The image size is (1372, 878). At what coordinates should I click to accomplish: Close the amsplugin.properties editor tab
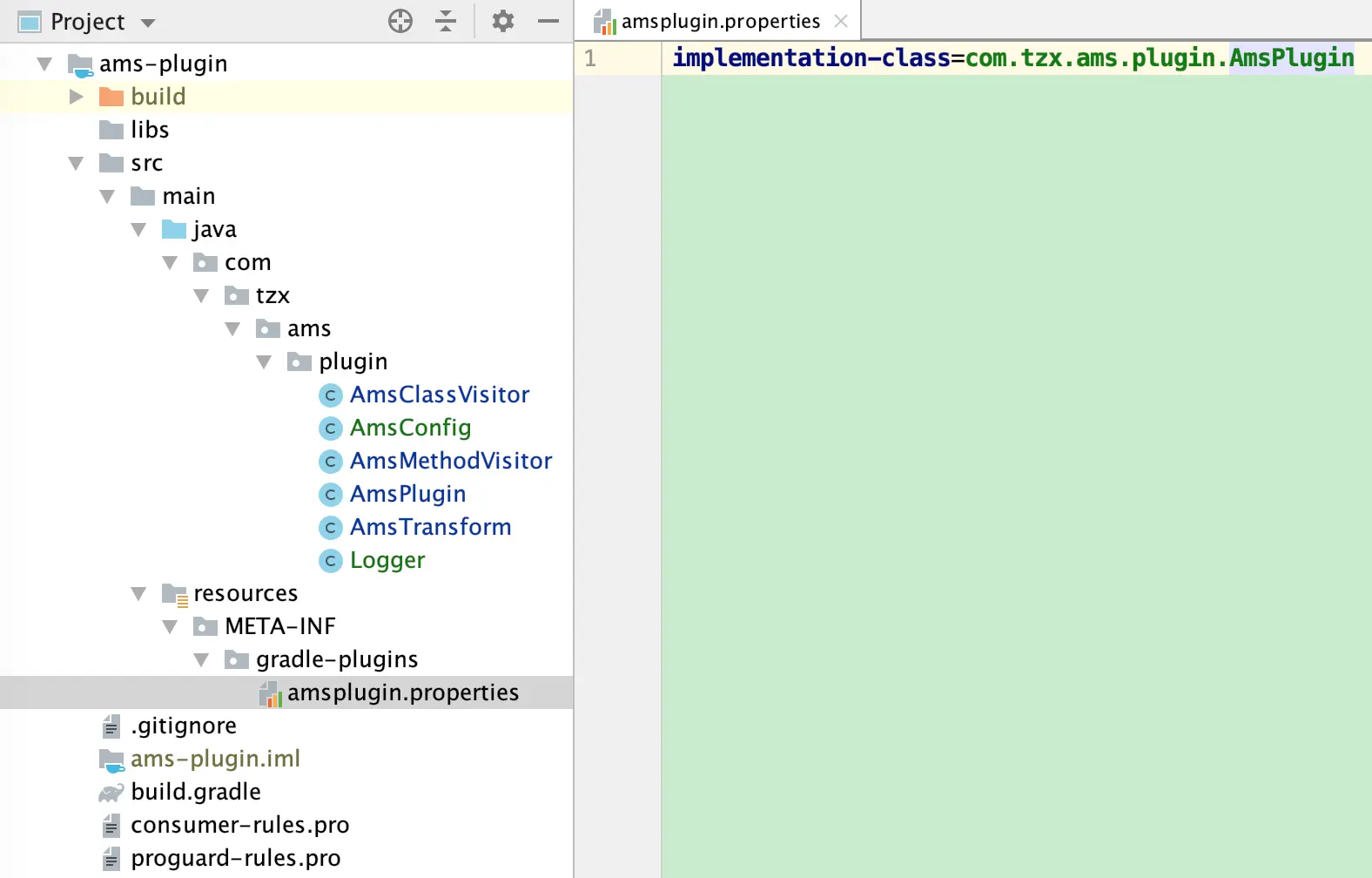841,21
